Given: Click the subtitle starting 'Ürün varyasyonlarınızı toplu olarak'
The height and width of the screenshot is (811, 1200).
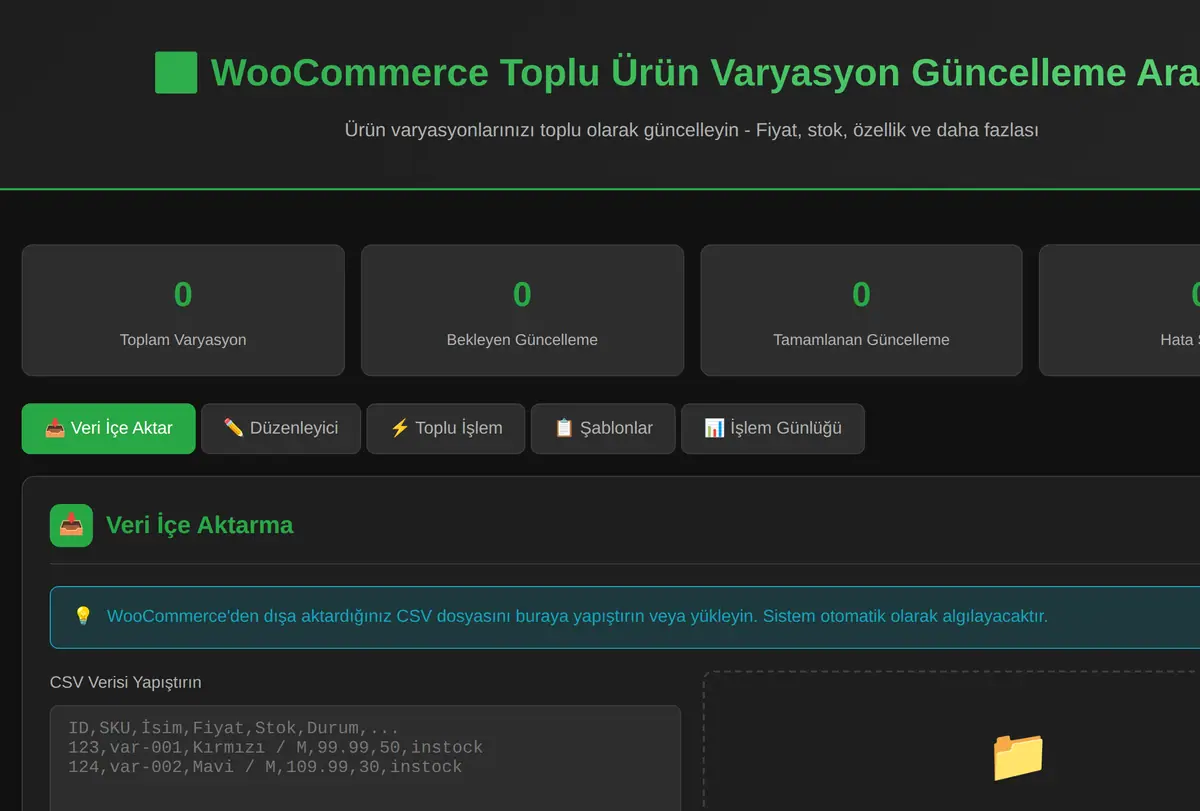Looking at the screenshot, I should [x=692, y=130].
